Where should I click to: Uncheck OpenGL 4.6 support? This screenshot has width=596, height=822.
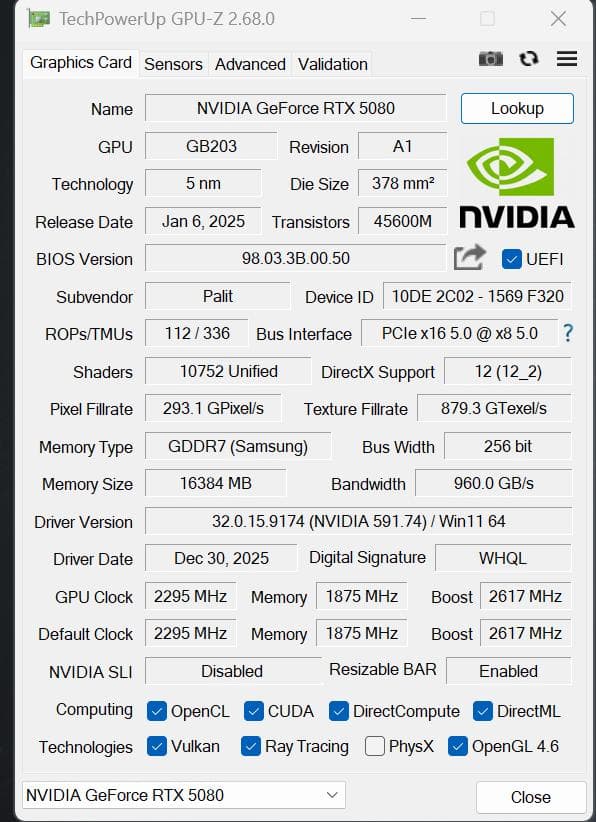tap(457, 746)
